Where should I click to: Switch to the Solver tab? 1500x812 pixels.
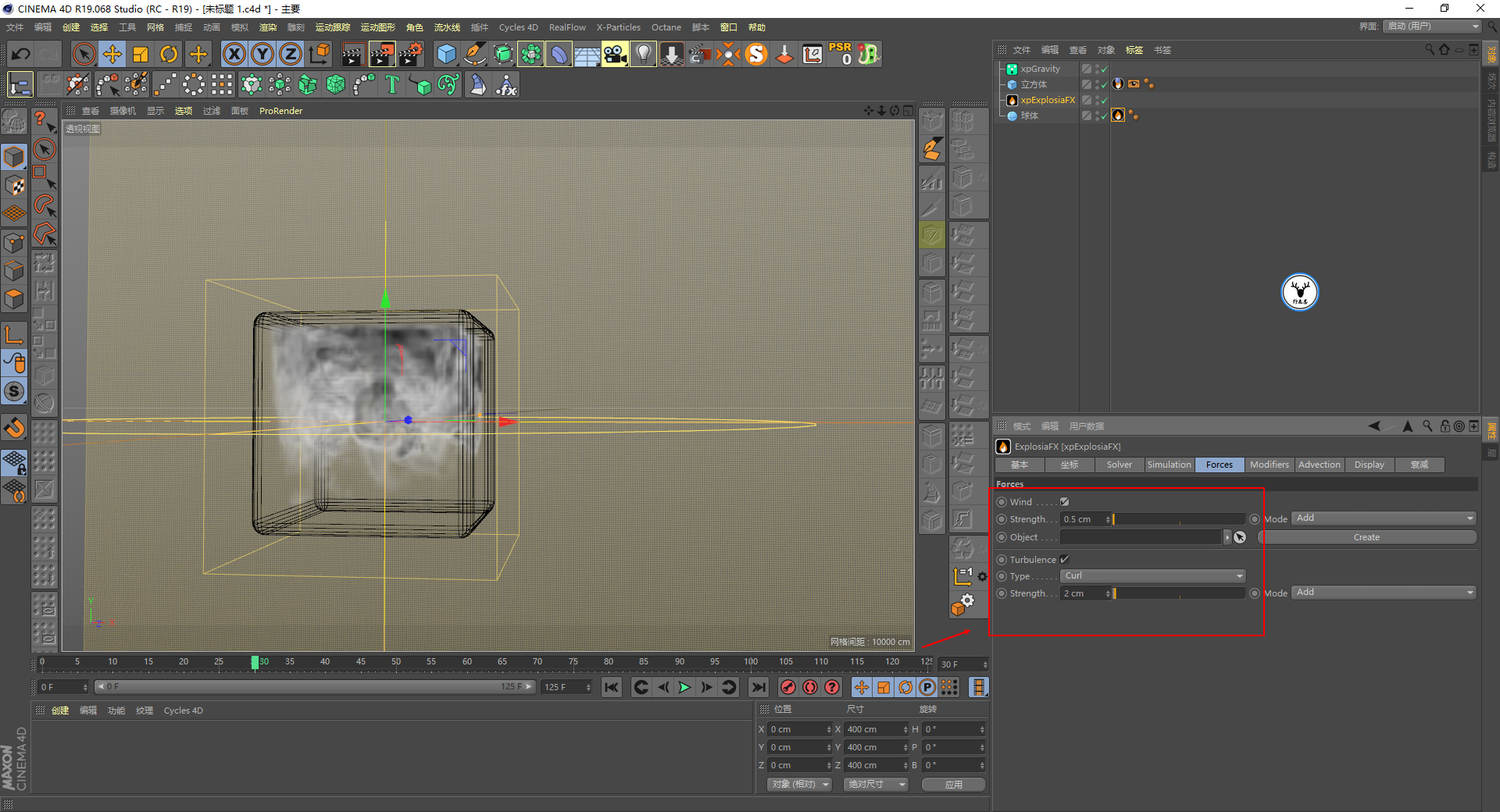[1119, 465]
